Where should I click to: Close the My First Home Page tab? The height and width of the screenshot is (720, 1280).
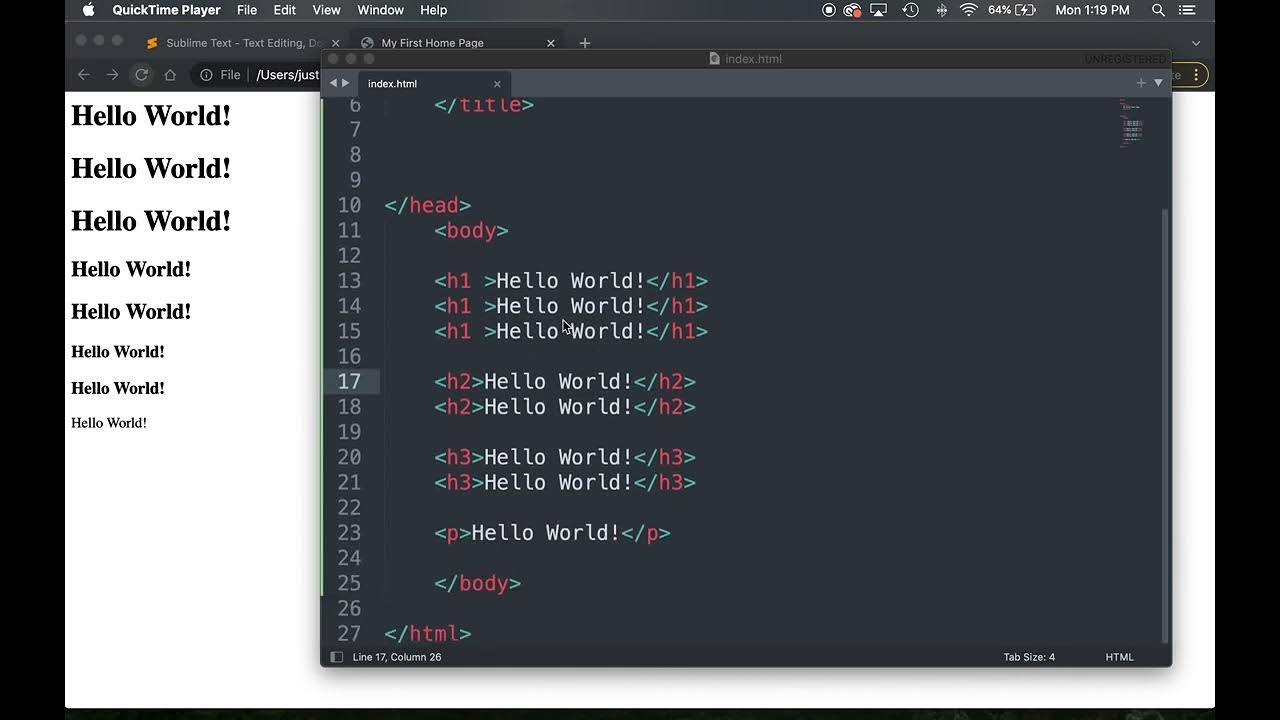tap(550, 43)
